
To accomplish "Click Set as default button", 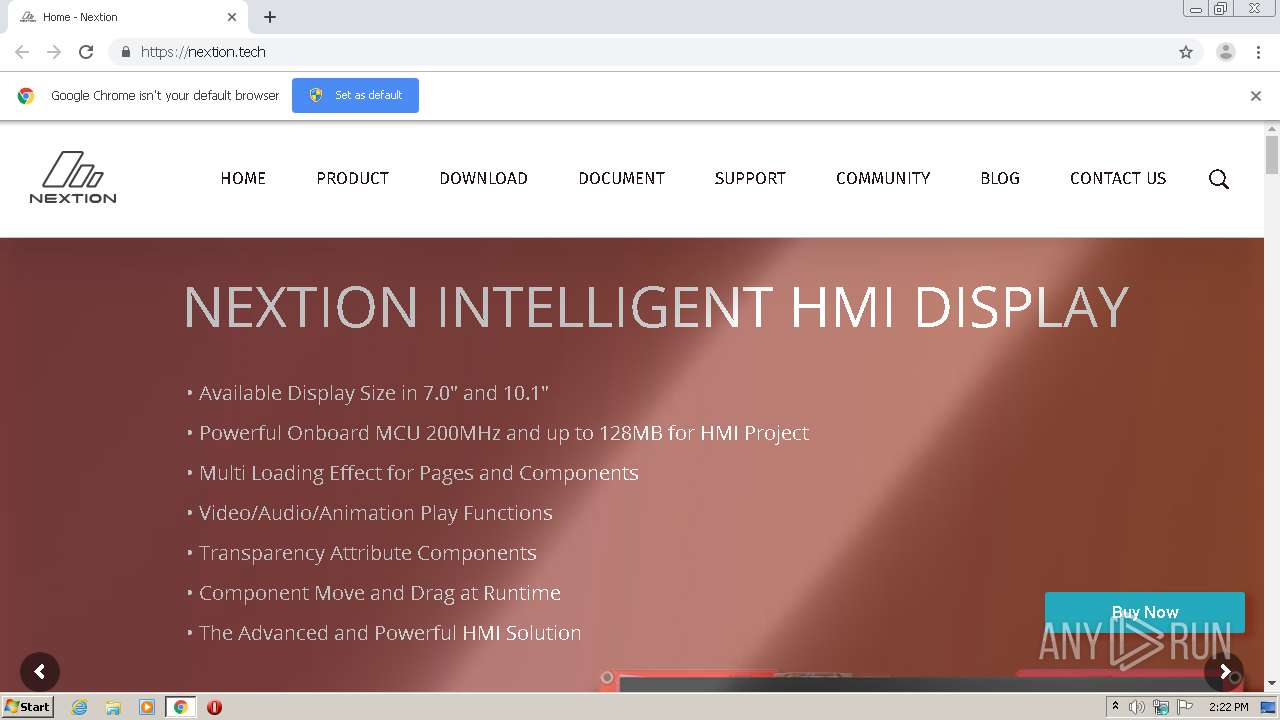I will tap(355, 95).
